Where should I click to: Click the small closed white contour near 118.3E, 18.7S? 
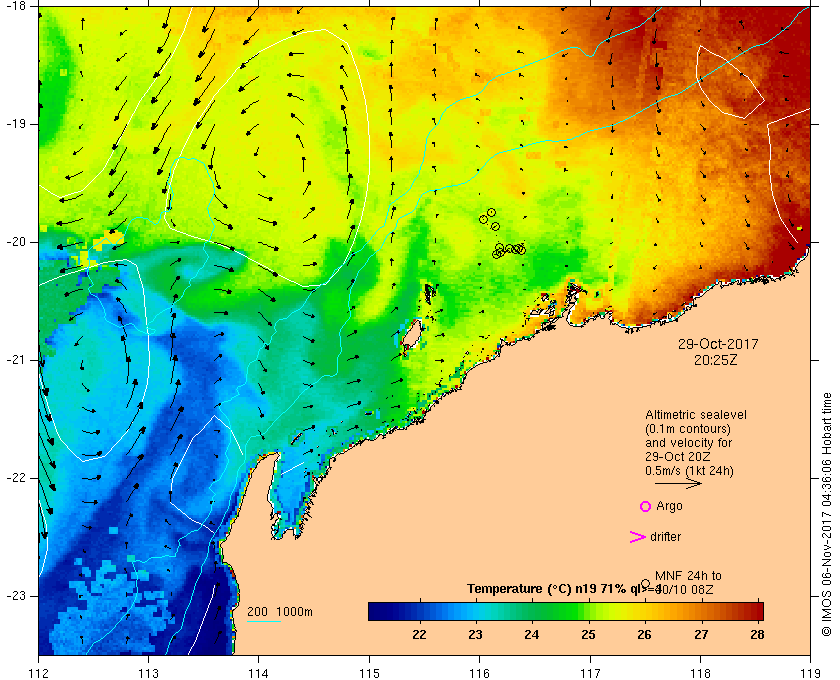tap(730, 82)
